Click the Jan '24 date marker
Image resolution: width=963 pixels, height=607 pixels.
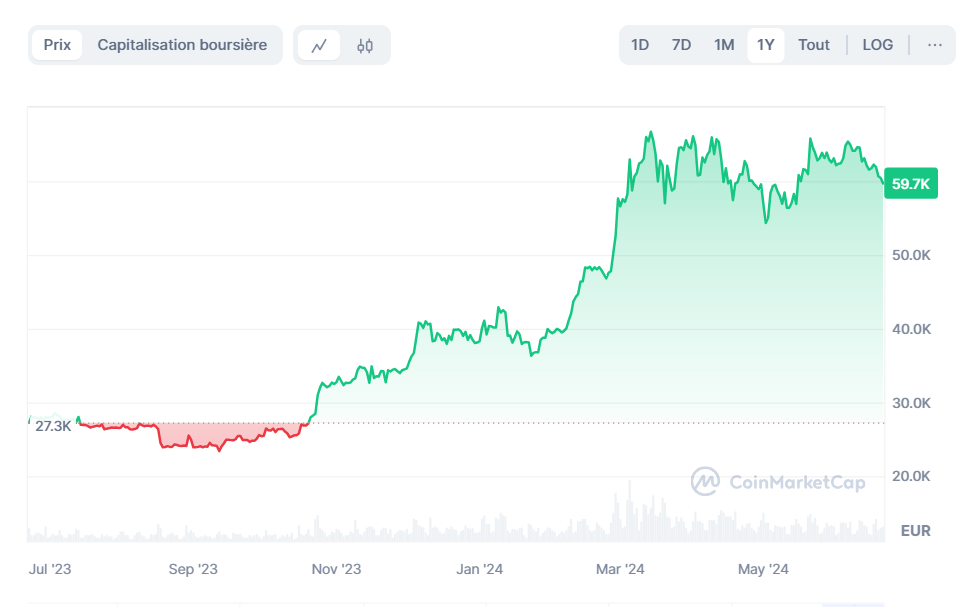[x=479, y=570]
